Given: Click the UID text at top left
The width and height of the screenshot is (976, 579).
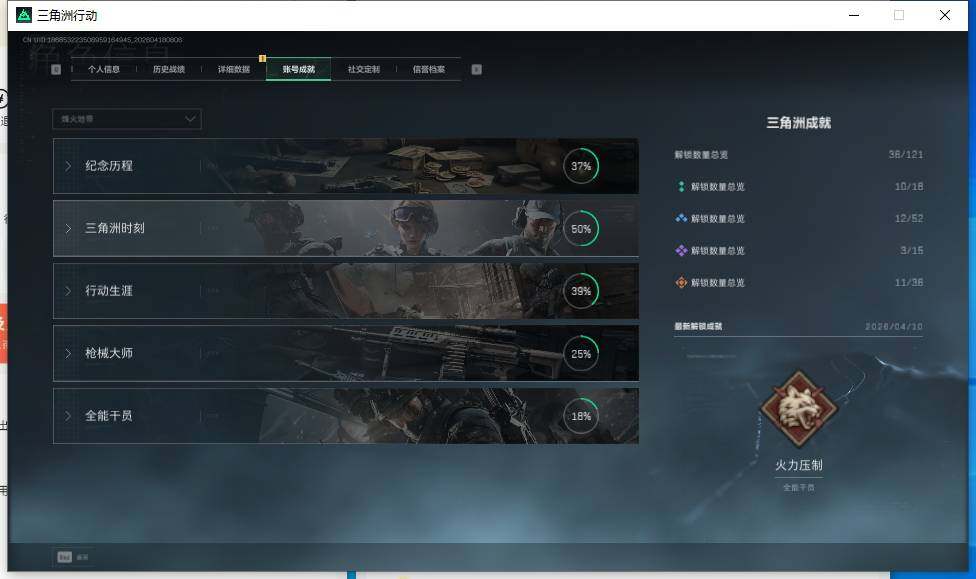Looking at the screenshot, I should 102,40.
